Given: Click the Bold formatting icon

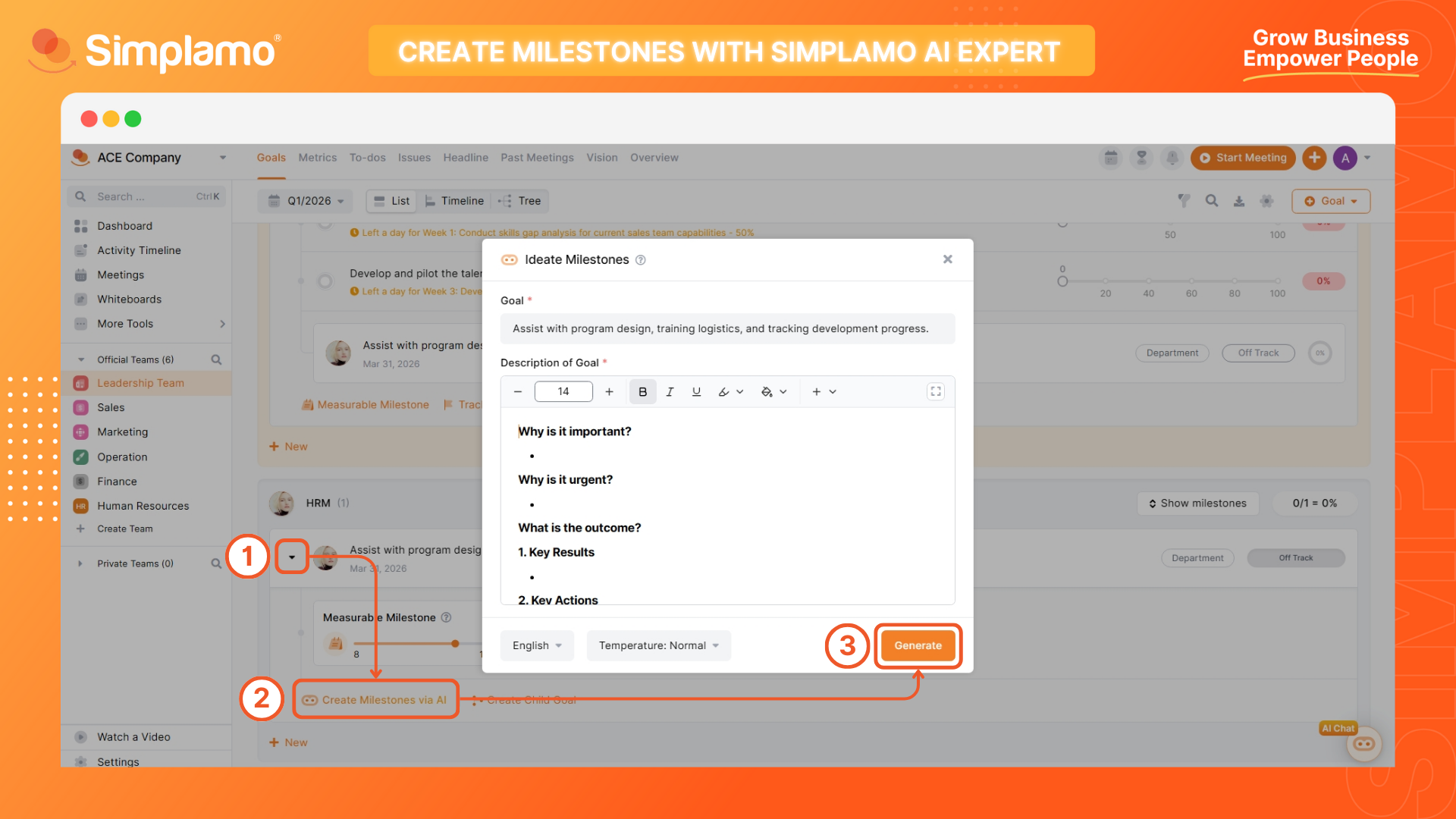Looking at the screenshot, I should pos(642,392).
